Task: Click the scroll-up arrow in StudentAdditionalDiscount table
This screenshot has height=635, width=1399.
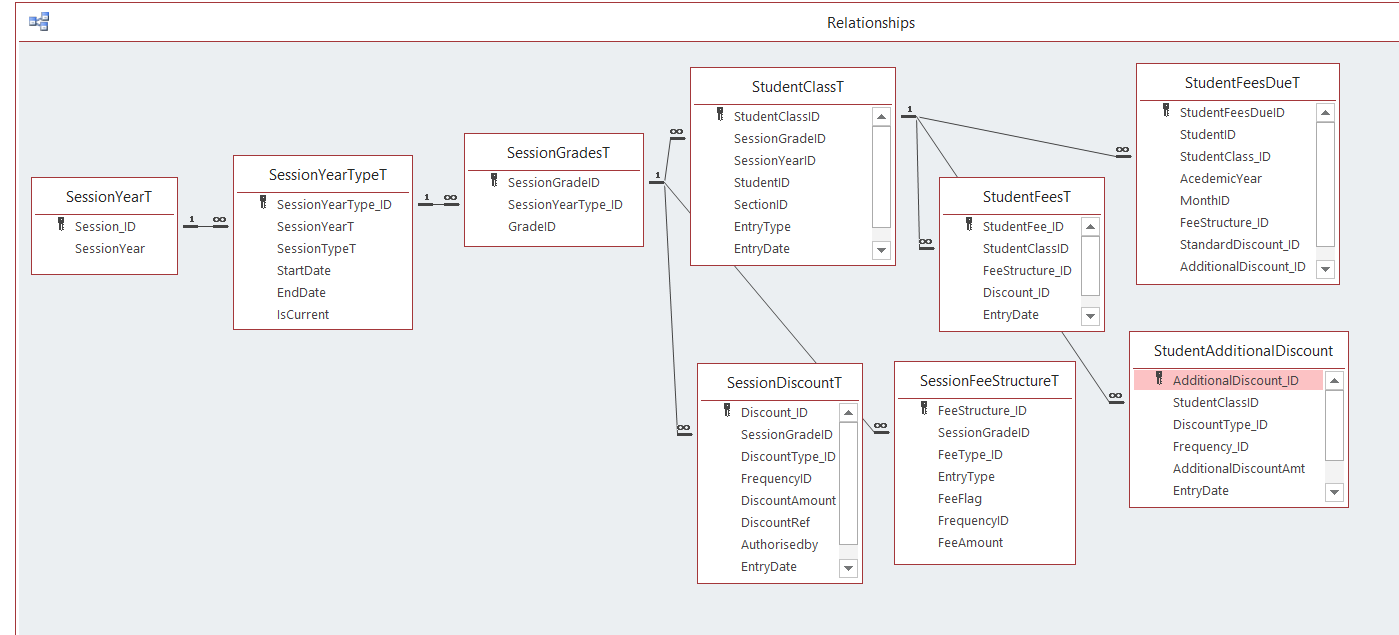Action: click(1334, 381)
